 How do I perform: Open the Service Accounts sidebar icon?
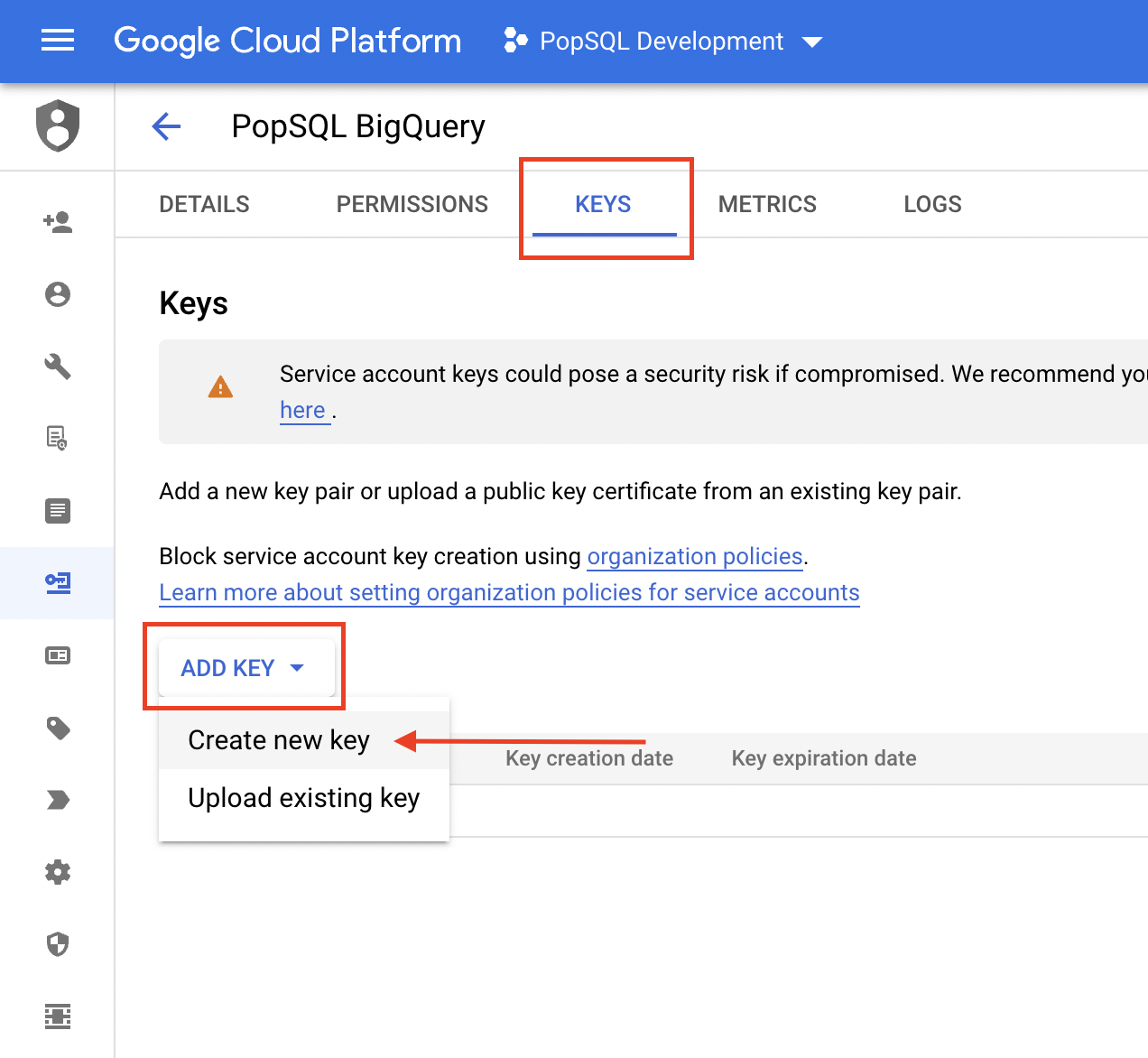58,583
